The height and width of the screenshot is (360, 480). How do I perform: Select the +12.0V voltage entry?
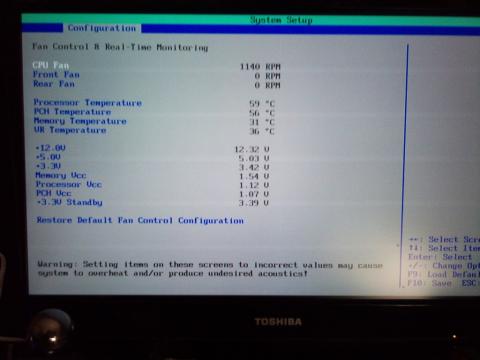coord(51,148)
